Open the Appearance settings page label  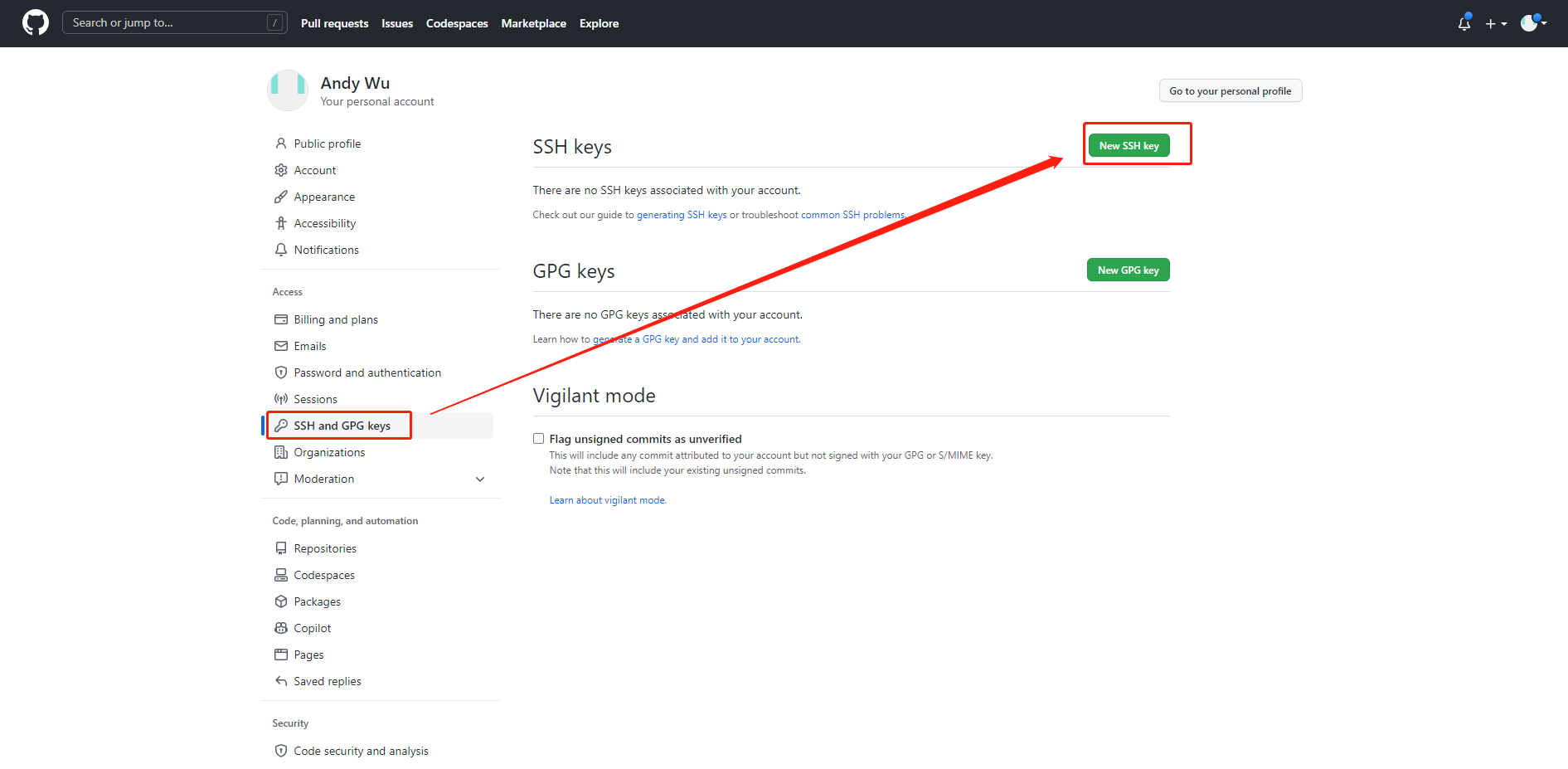(x=324, y=197)
